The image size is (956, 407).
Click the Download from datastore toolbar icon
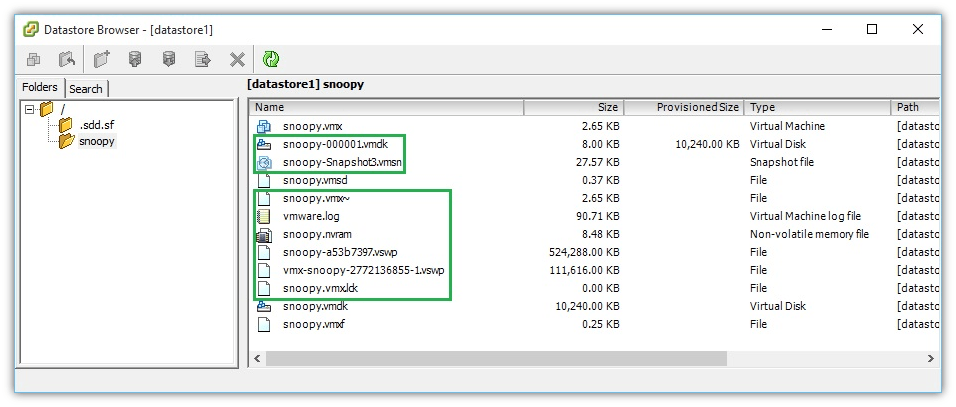point(169,59)
